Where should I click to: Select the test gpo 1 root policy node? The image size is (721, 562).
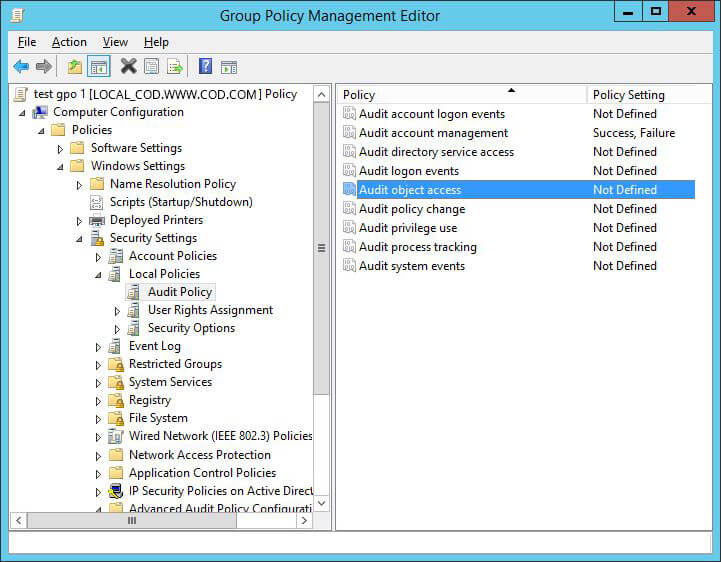click(x=166, y=94)
